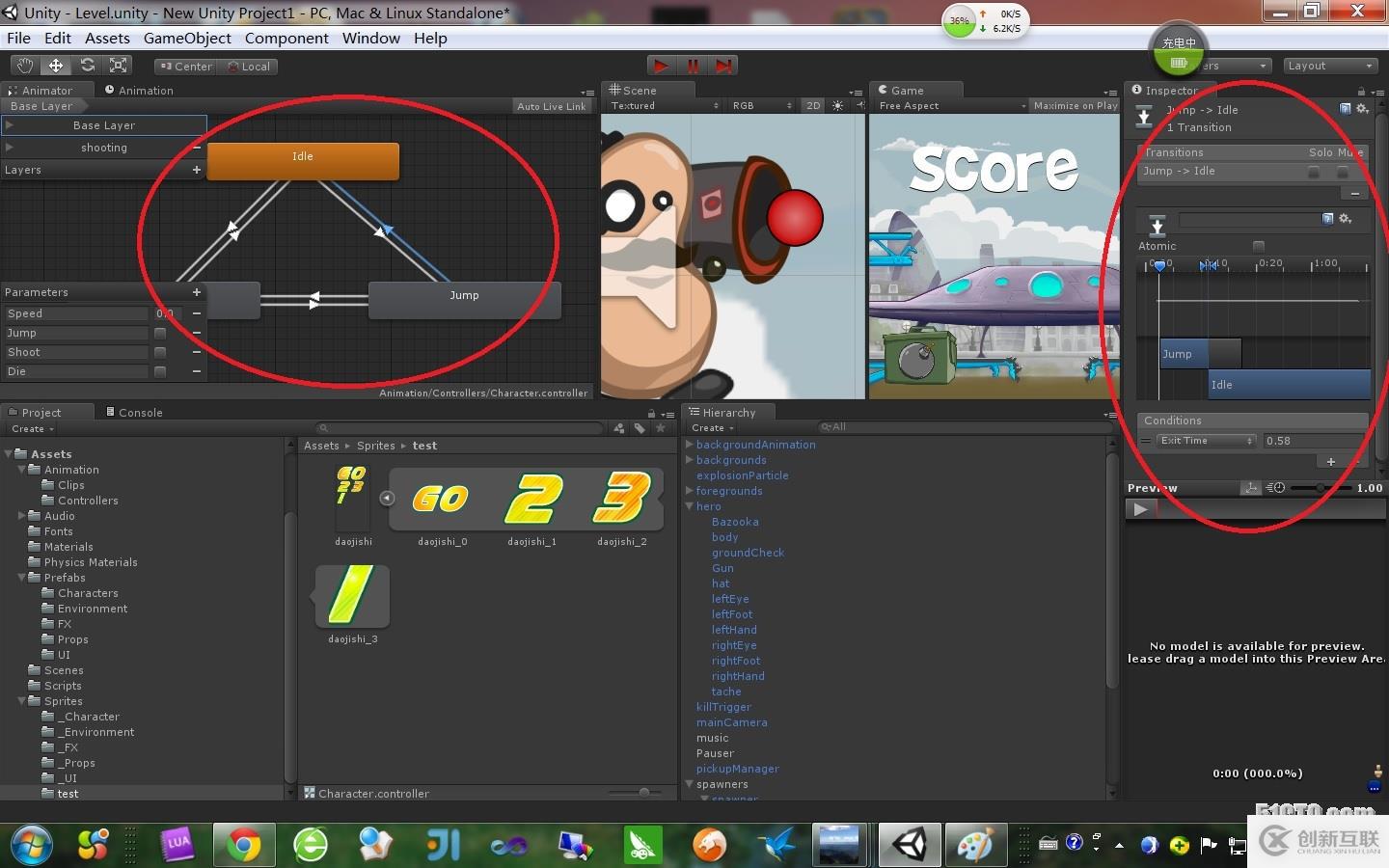
Task: Collapse the hero object in Hierarchy
Action: point(689,506)
